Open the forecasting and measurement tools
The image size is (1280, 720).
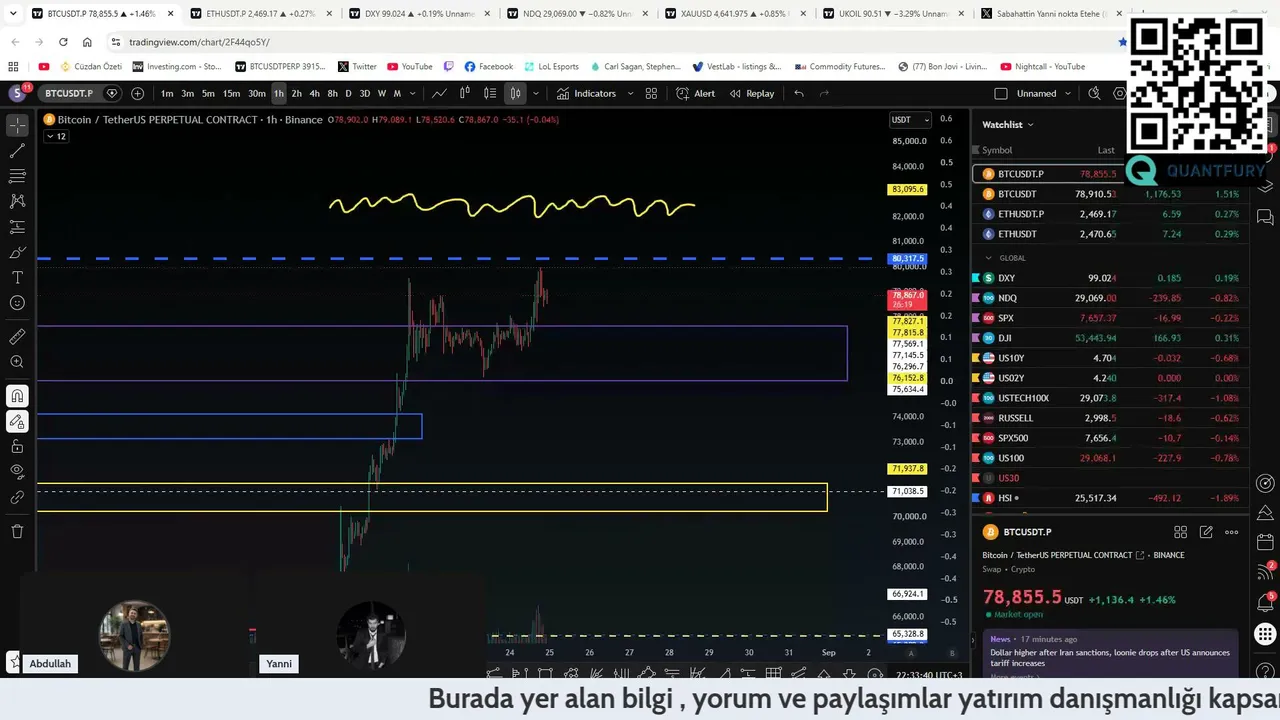17,227
